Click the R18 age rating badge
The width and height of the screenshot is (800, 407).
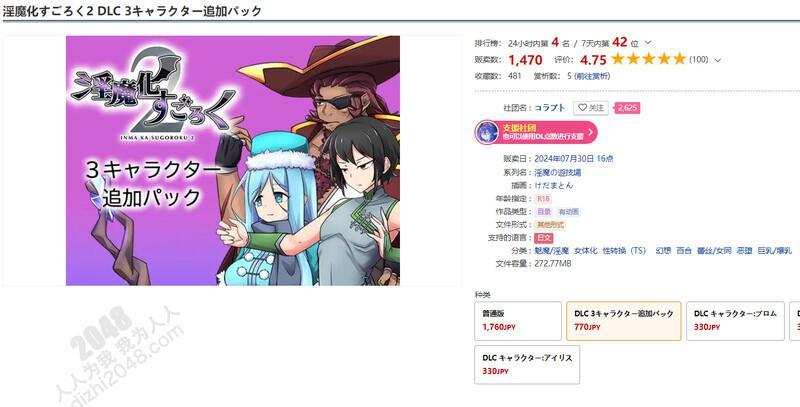pos(544,199)
